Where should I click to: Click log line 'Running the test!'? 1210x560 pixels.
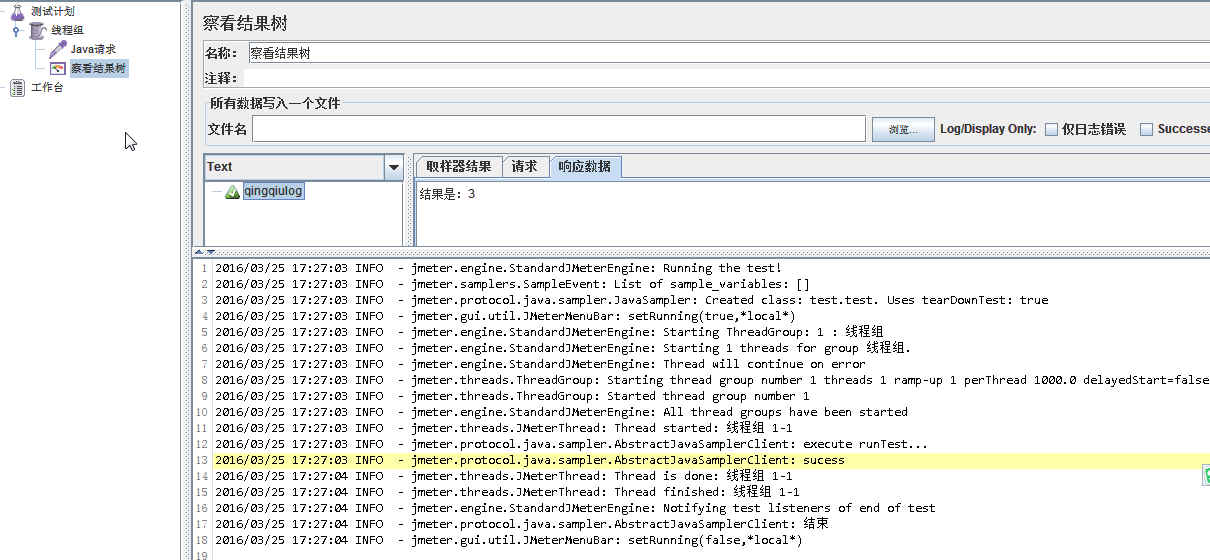[x=498, y=268]
